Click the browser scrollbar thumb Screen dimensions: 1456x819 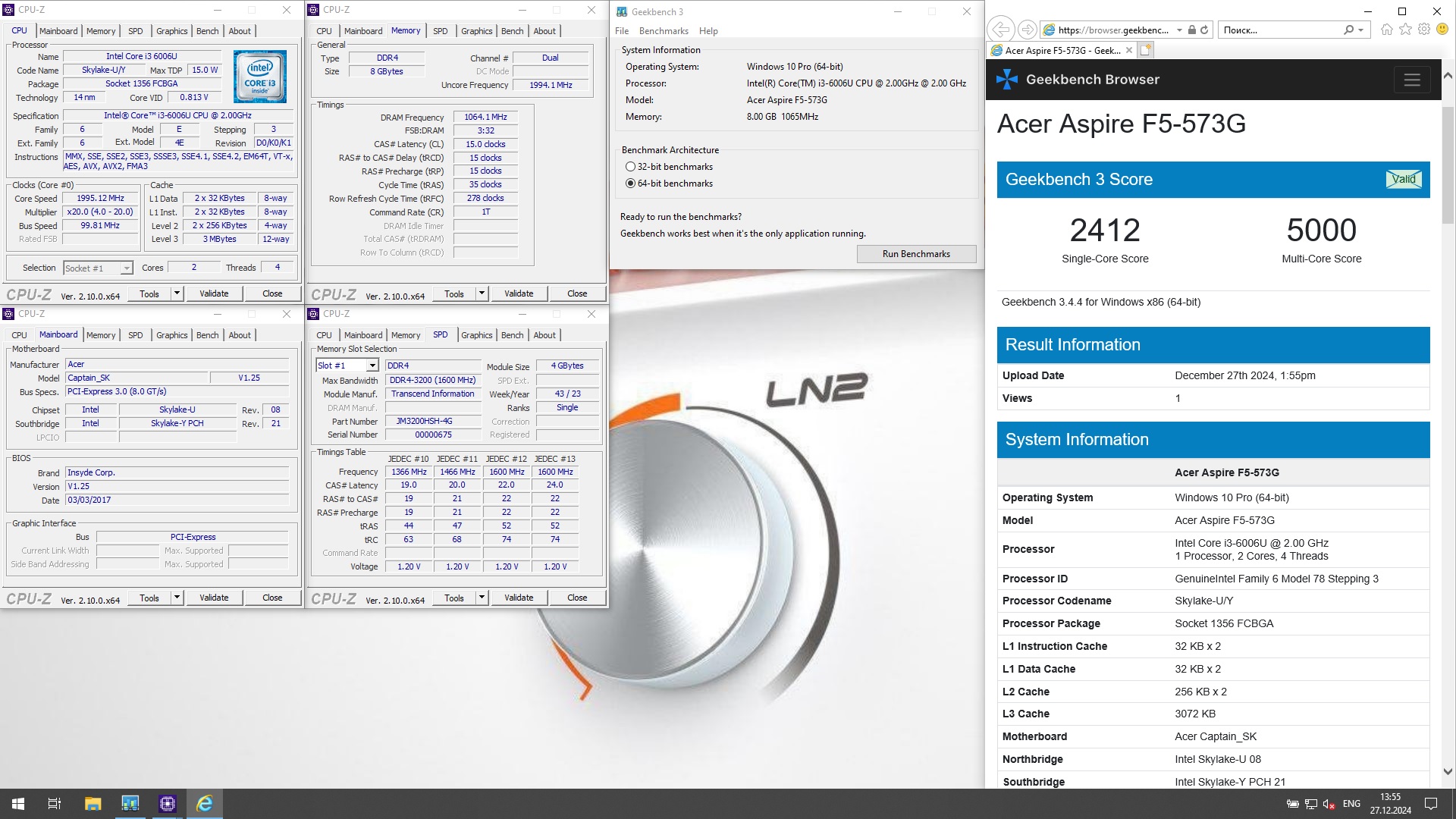(x=1448, y=165)
